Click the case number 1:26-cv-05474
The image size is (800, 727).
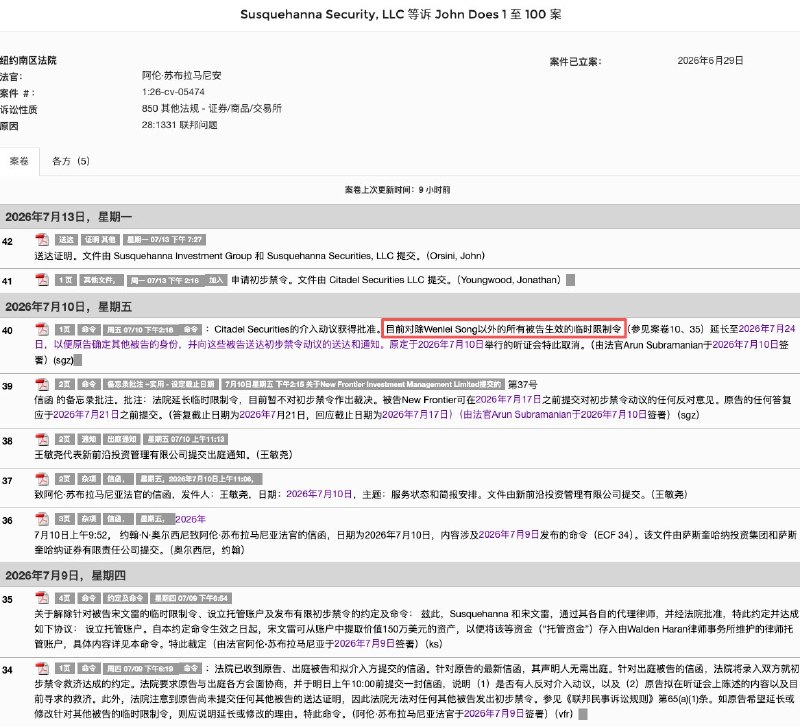point(173,92)
